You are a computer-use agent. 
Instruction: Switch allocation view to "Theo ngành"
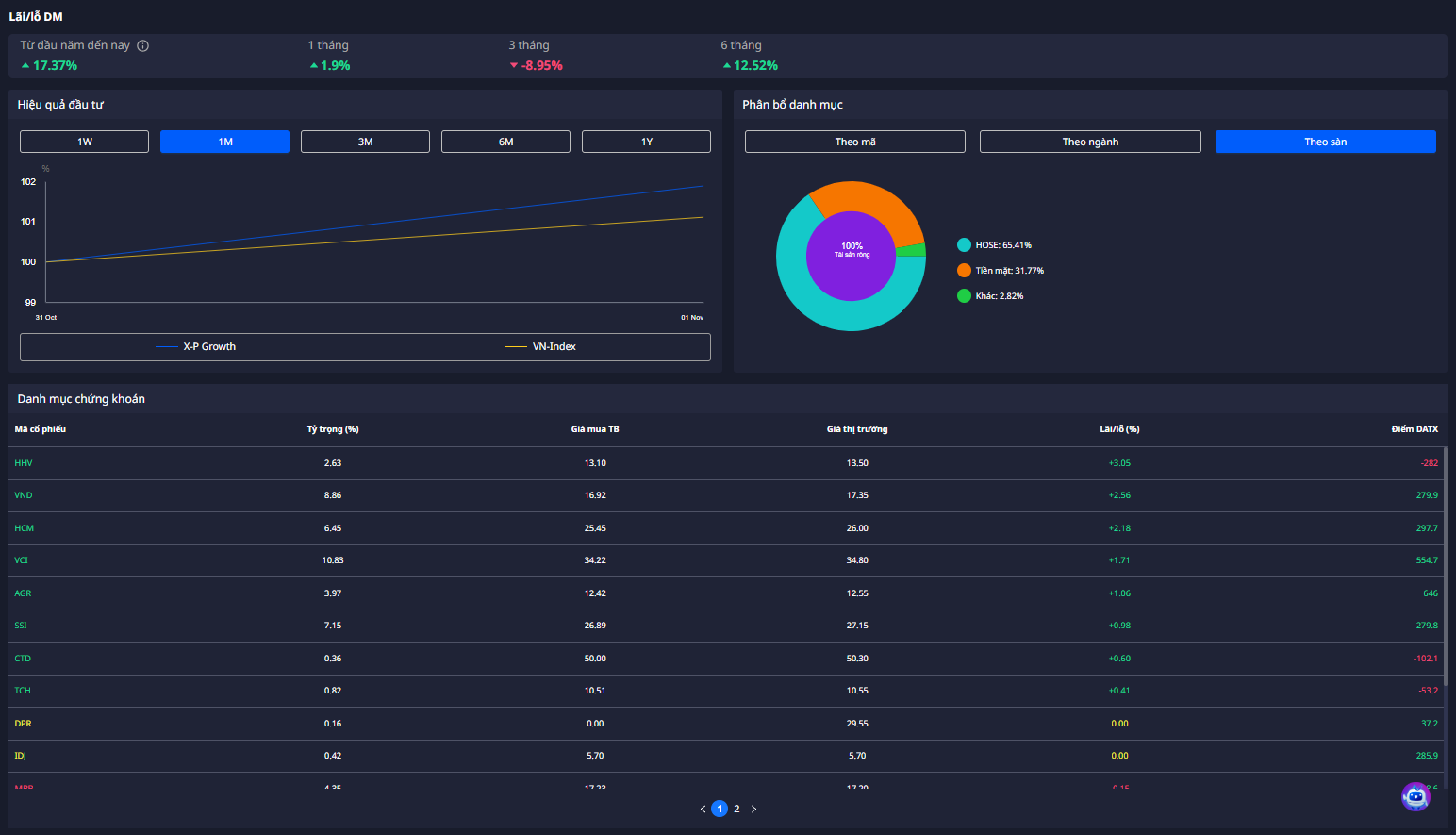click(x=1089, y=141)
